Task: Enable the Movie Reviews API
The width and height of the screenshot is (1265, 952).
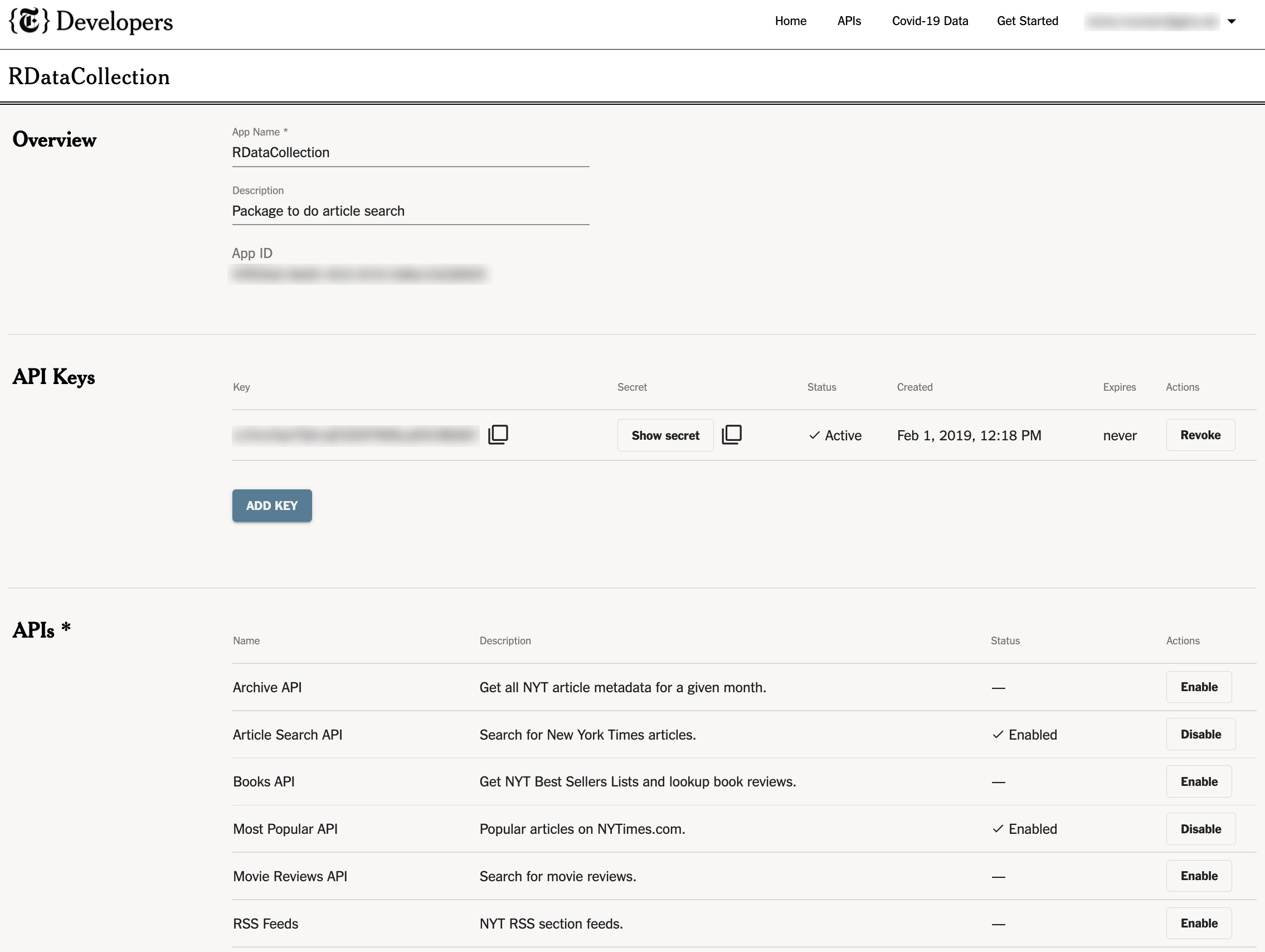Action: pyautogui.click(x=1199, y=876)
